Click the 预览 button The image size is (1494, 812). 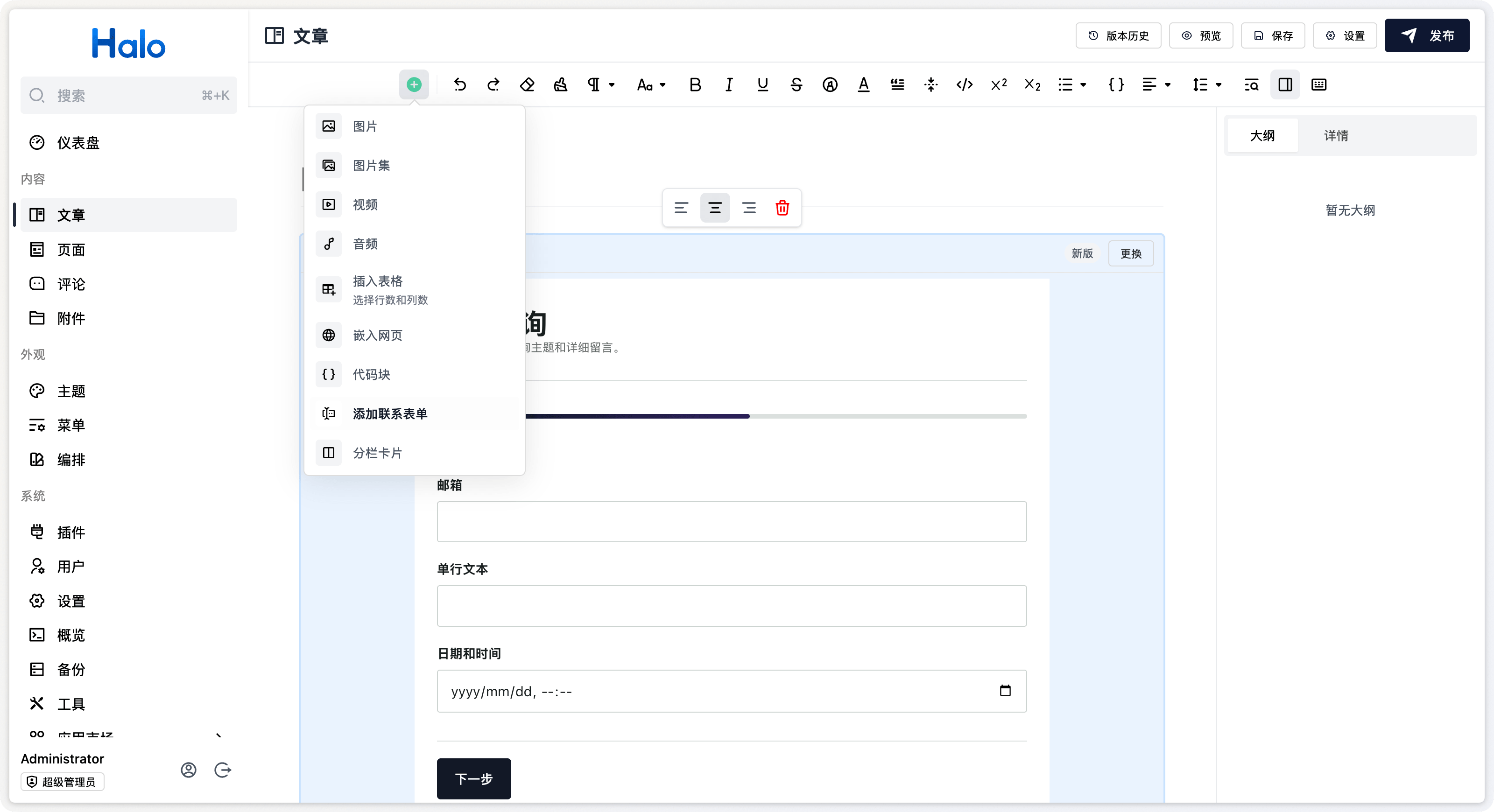click(1200, 36)
